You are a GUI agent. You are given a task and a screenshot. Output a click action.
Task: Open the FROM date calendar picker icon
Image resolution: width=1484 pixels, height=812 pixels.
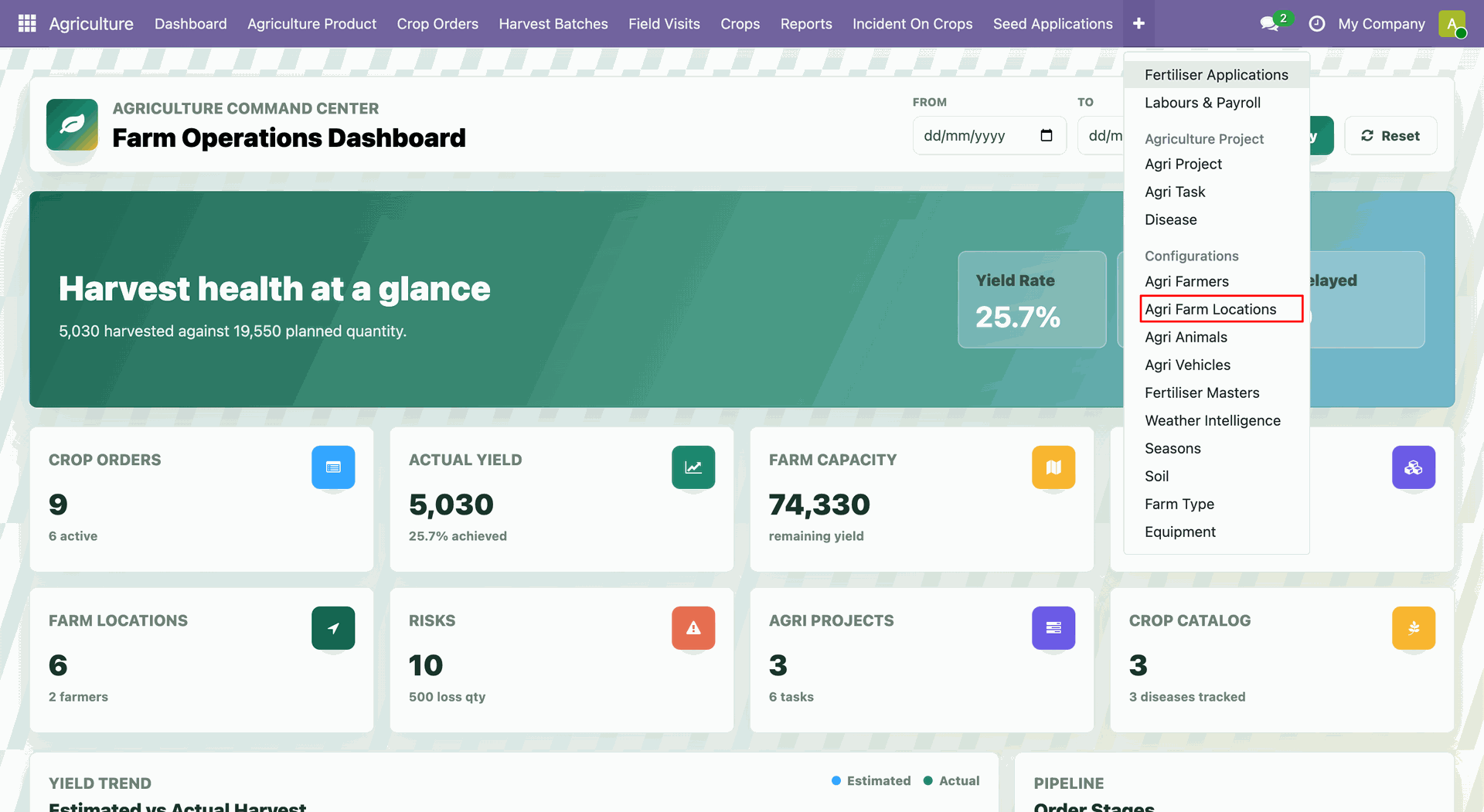point(1047,136)
